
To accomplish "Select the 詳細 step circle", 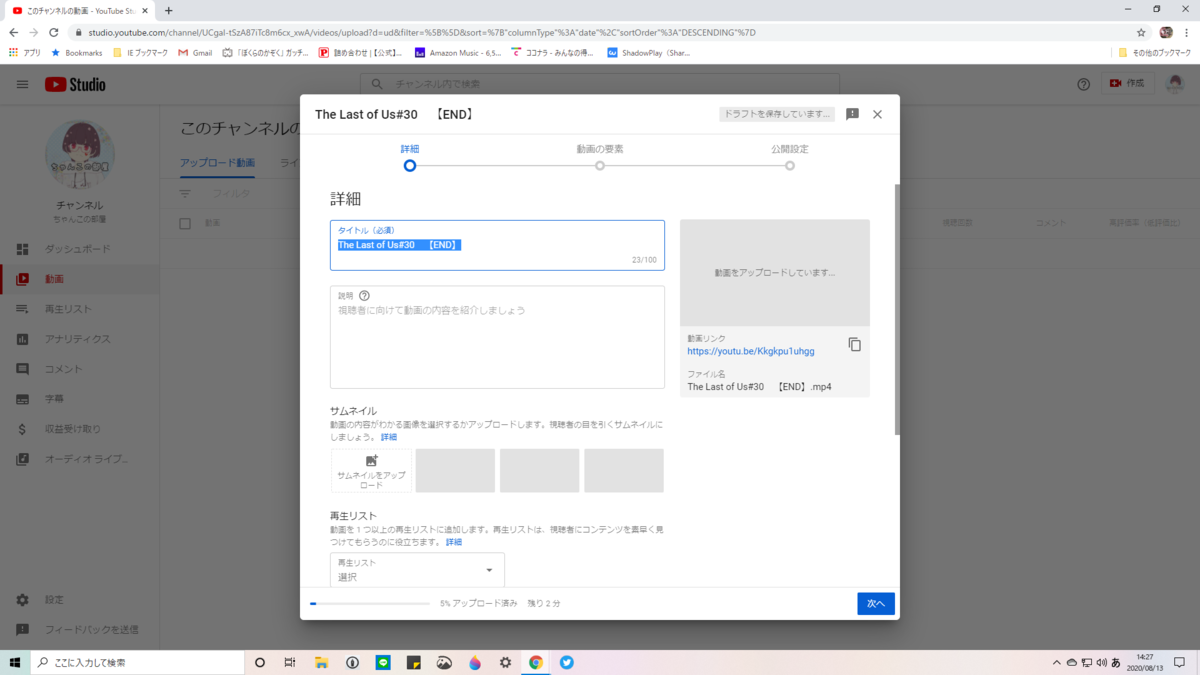I will tap(409, 165).
